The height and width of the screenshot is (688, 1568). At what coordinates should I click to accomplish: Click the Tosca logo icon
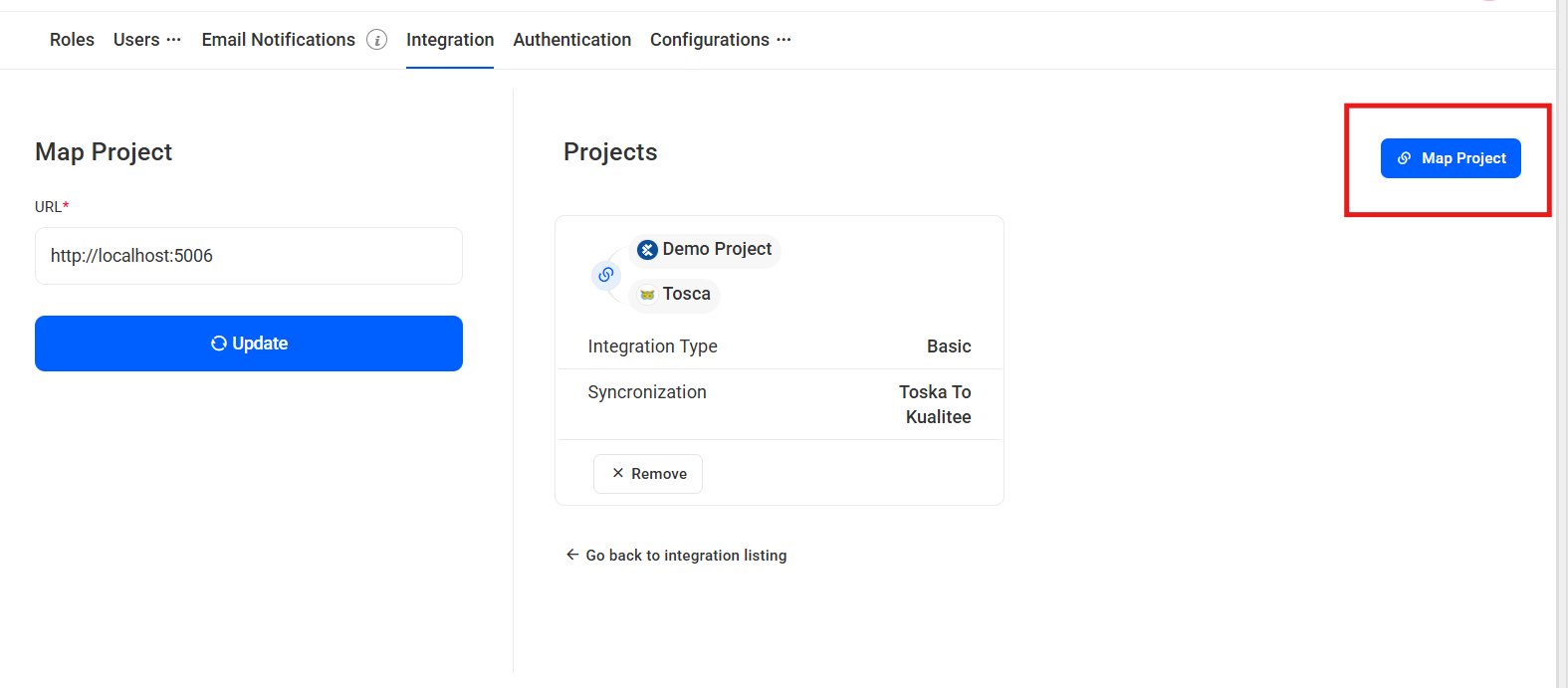(x=647, y=295)
